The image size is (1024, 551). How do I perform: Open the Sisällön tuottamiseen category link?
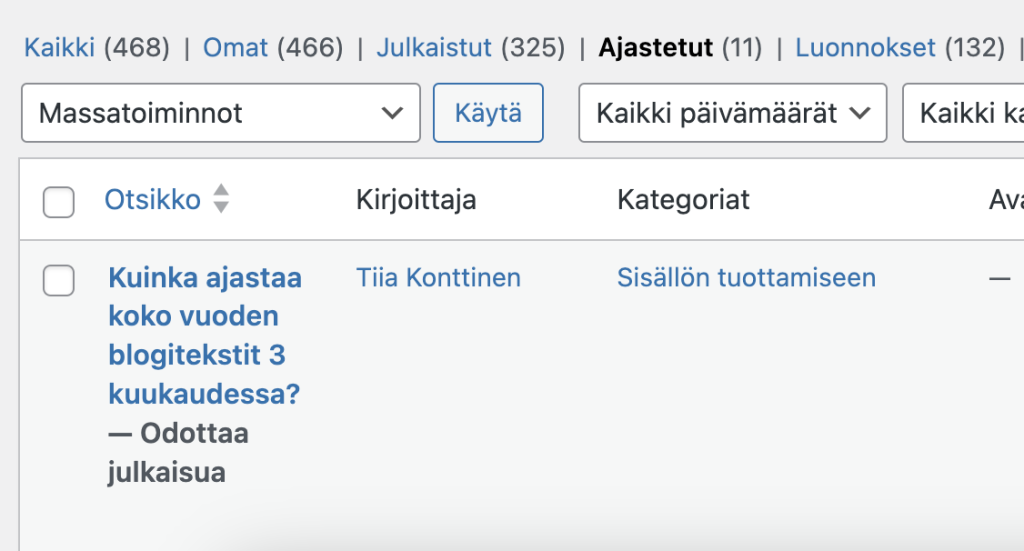tap(746, 278)
